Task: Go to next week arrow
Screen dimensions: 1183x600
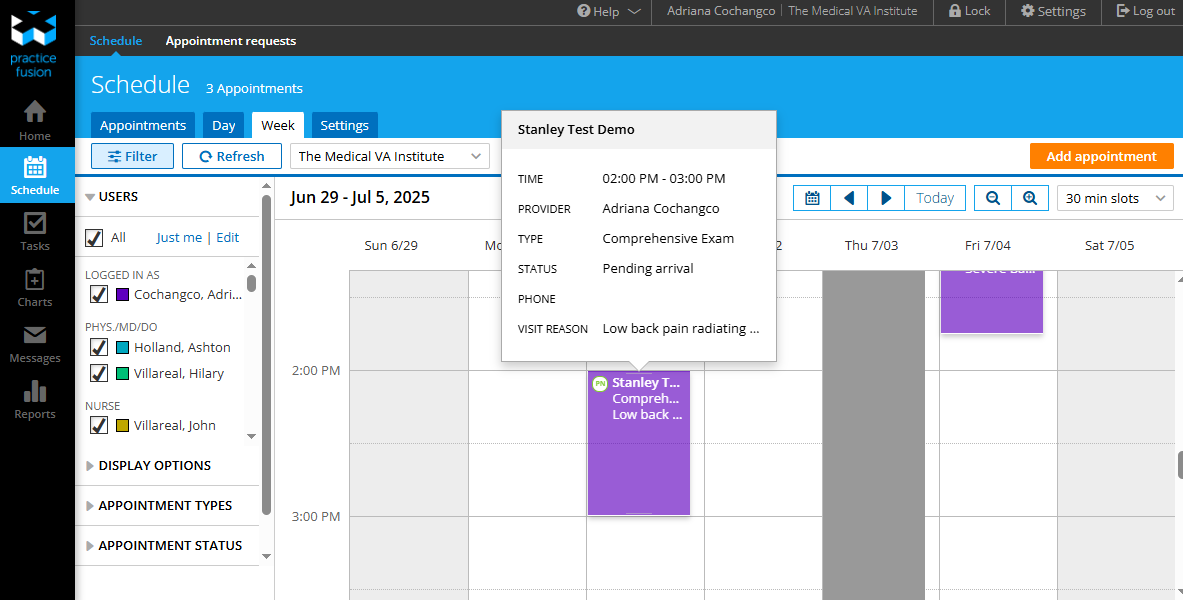Action: pos(886,198)
